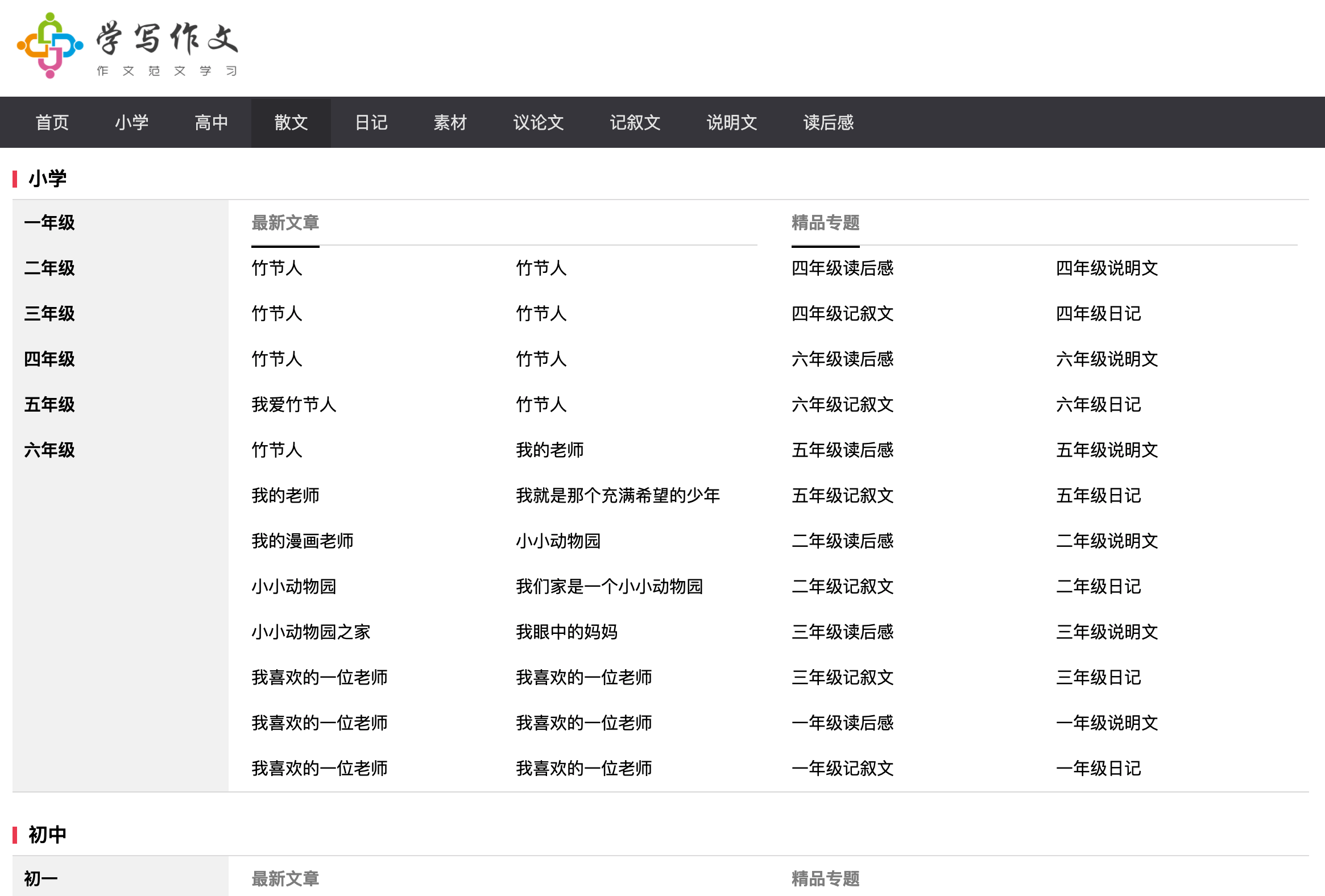
Task: Select 三年级 in the sidebar
Action: pyautogui.click(x=49, y=314)
